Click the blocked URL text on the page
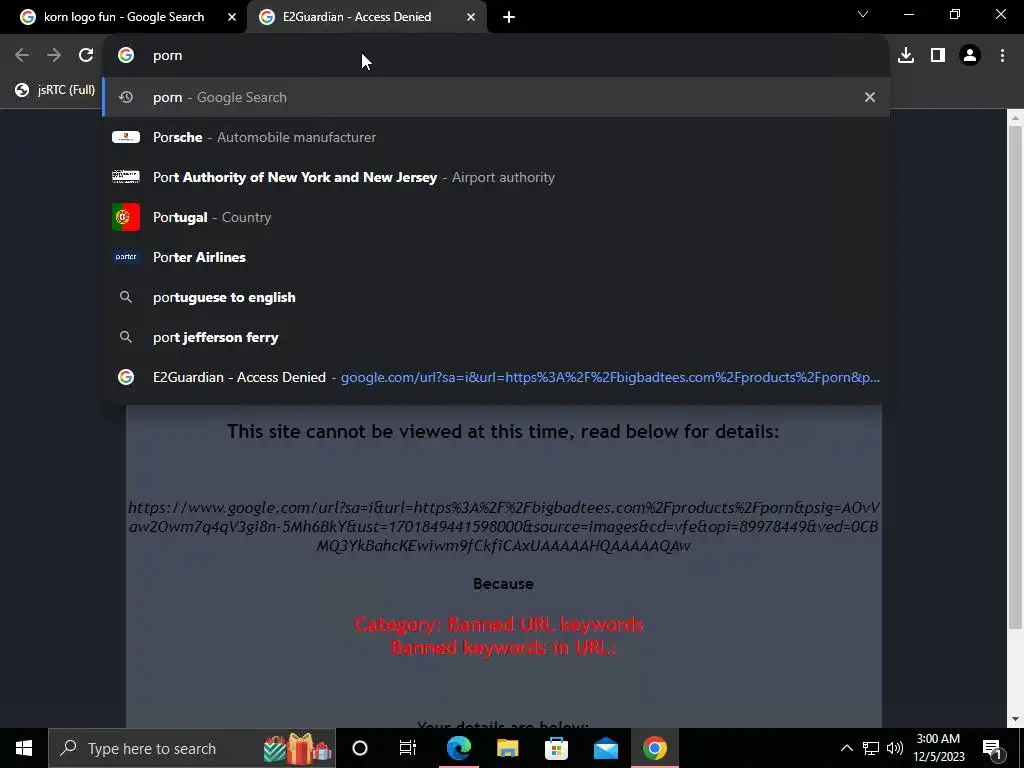The height and width of the screenshot is (768, 1024). tap(504, 526)
